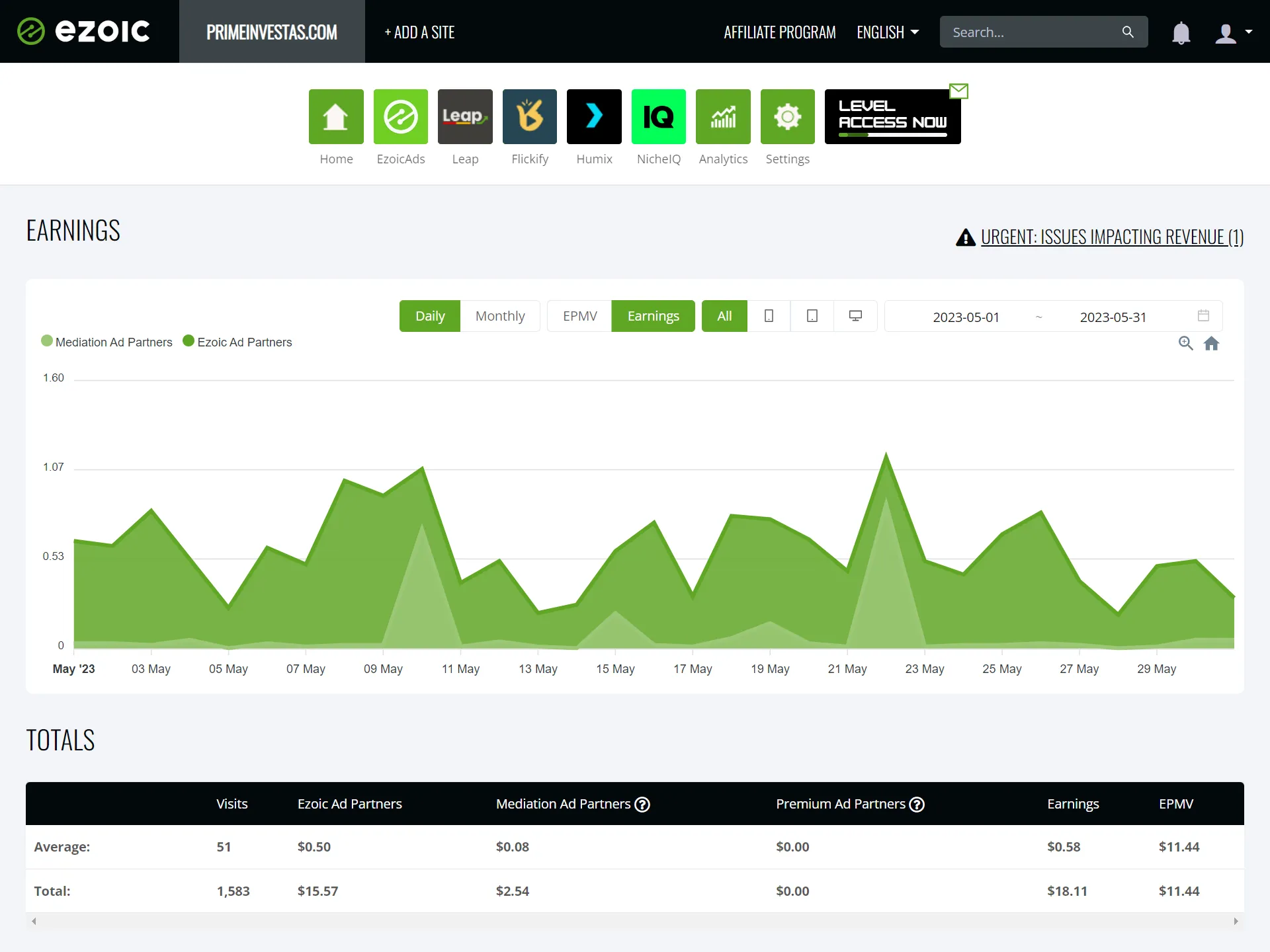Click the 09 May chart axis label
The width and height of the screenshot is (1270, 952).
[383, 669]
